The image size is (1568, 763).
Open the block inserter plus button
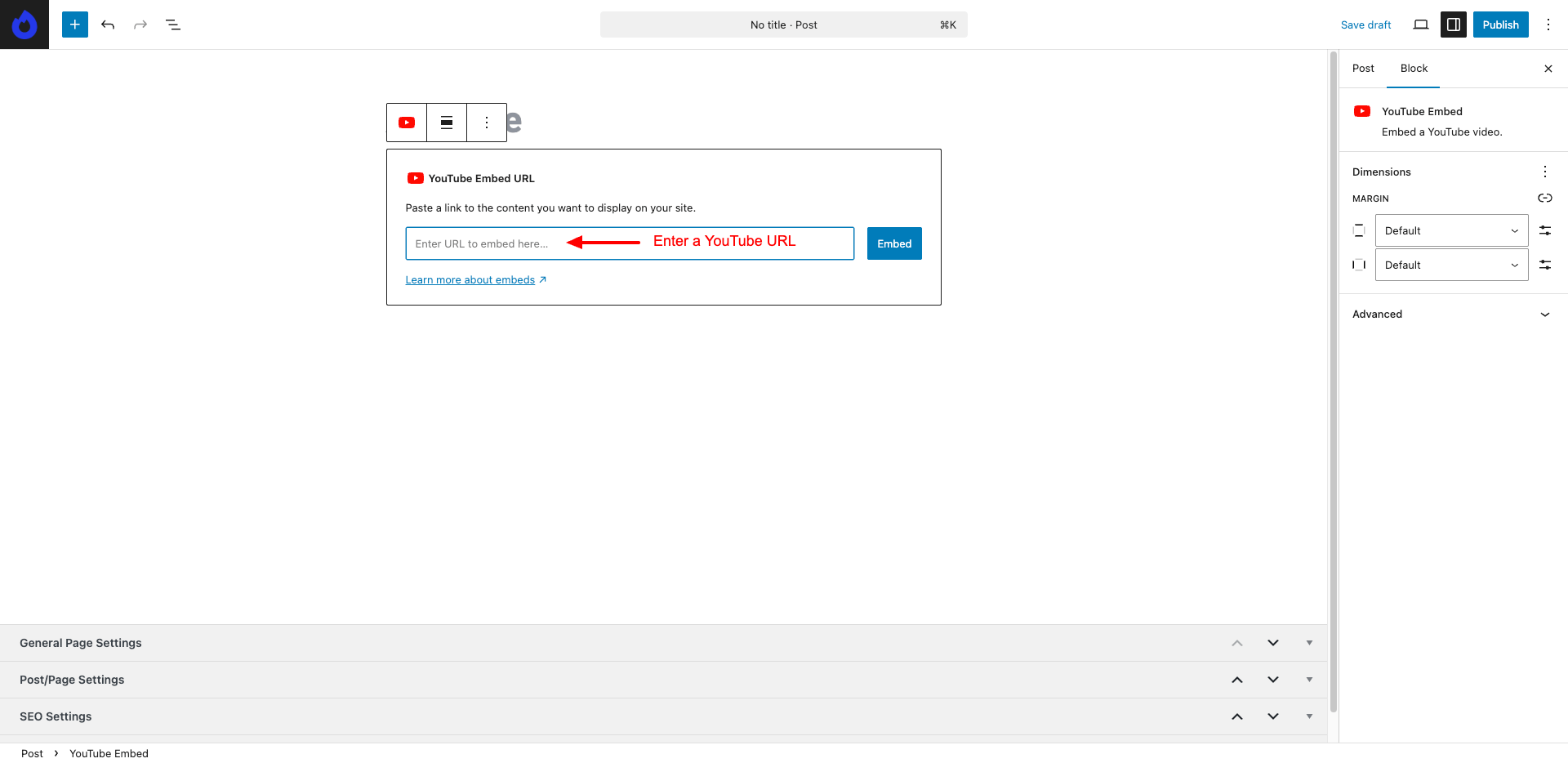click(75, 25)
